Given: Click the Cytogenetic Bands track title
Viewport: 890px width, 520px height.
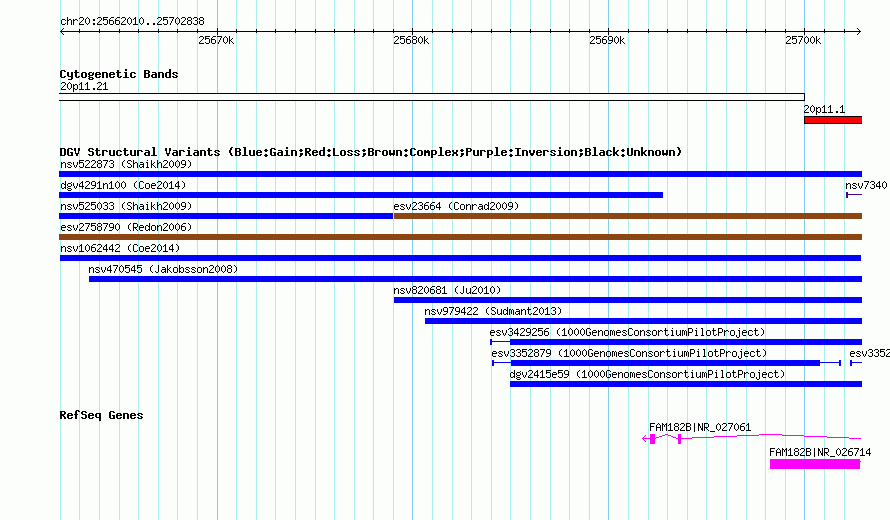Looking at the screenshot, I should click(119, 74).
